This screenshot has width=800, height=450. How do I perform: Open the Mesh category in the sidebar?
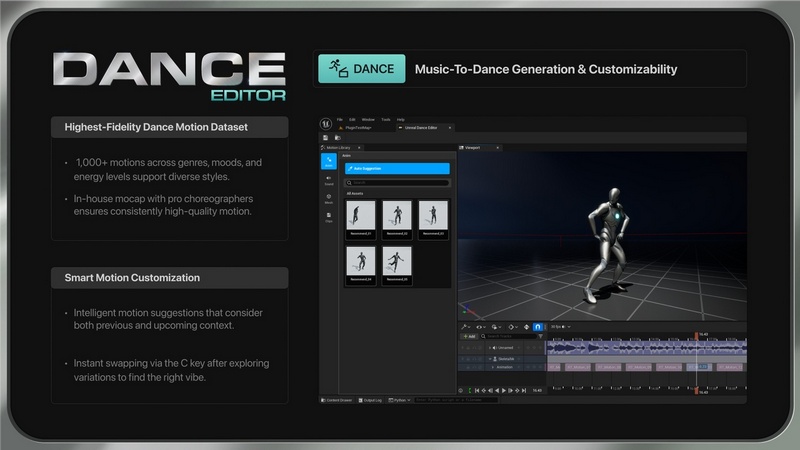point(329,198)
